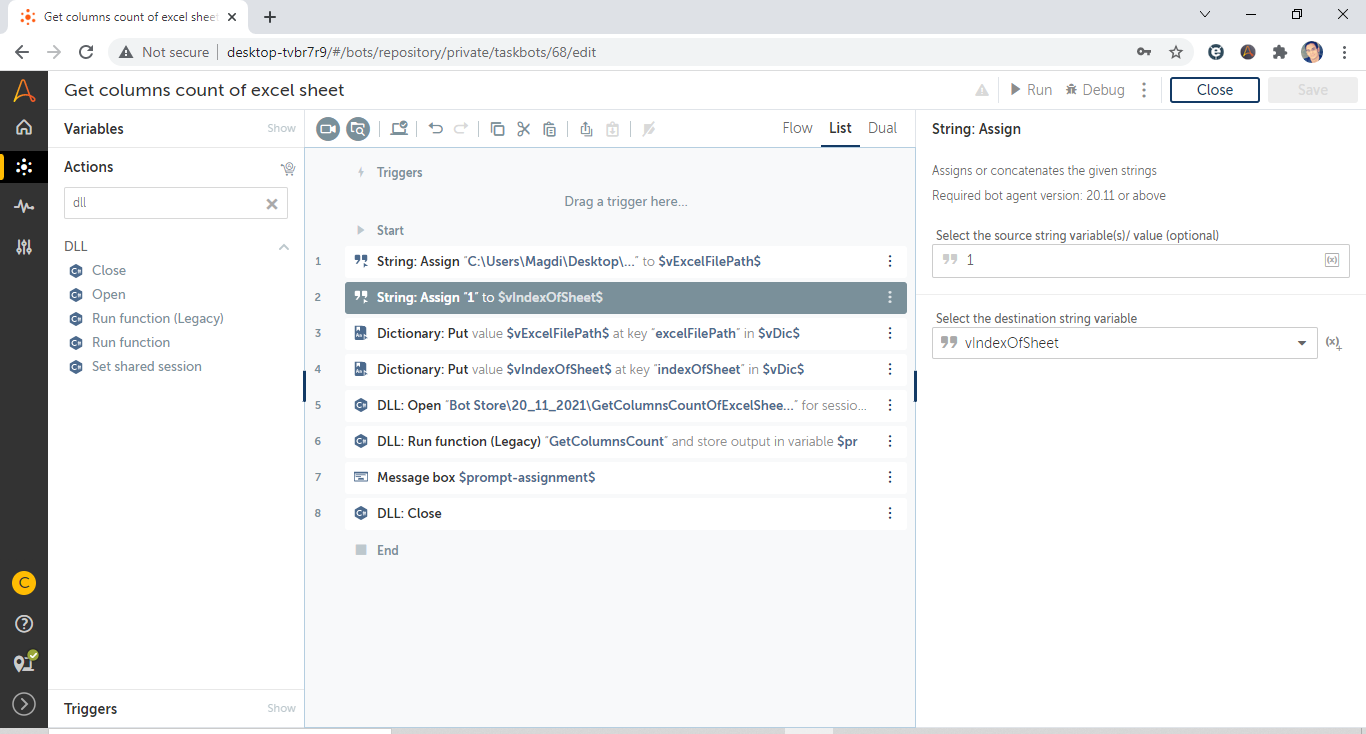The width and height of the screenshot is (1366, 734).
Task: Click the Copy items toolbar icon
Action: pos(497,128)
